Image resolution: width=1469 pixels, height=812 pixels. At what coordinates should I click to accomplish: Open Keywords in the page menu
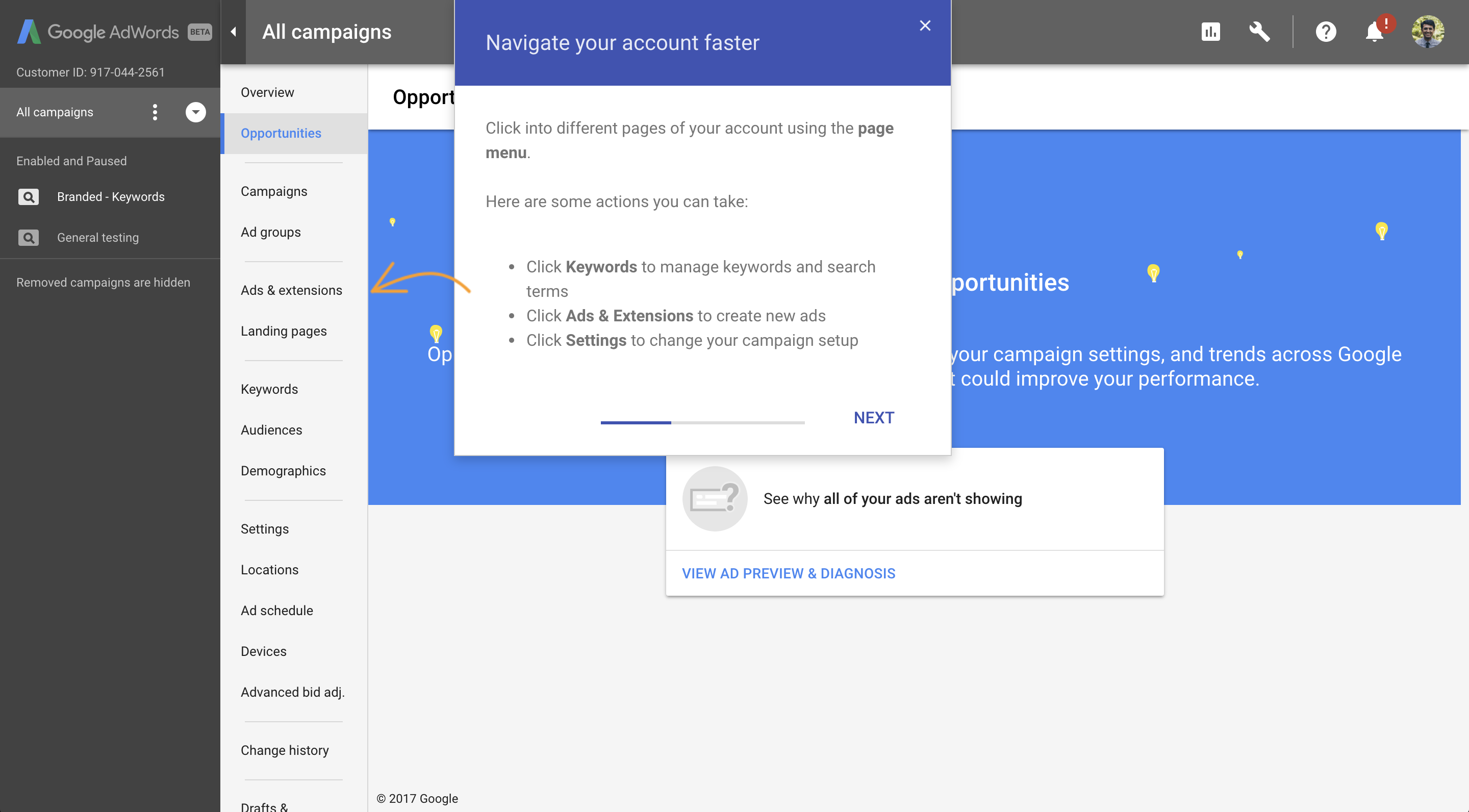click(269, 390)
